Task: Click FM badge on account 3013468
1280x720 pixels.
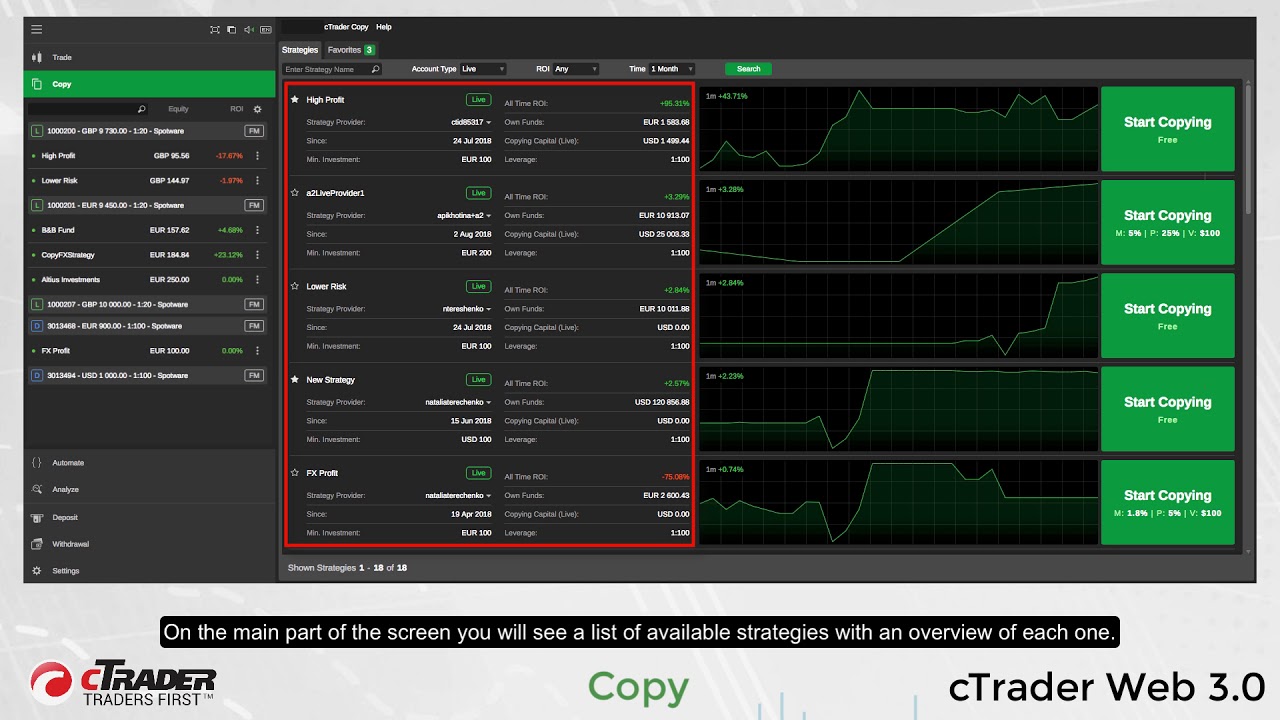Action: (254, 326)
